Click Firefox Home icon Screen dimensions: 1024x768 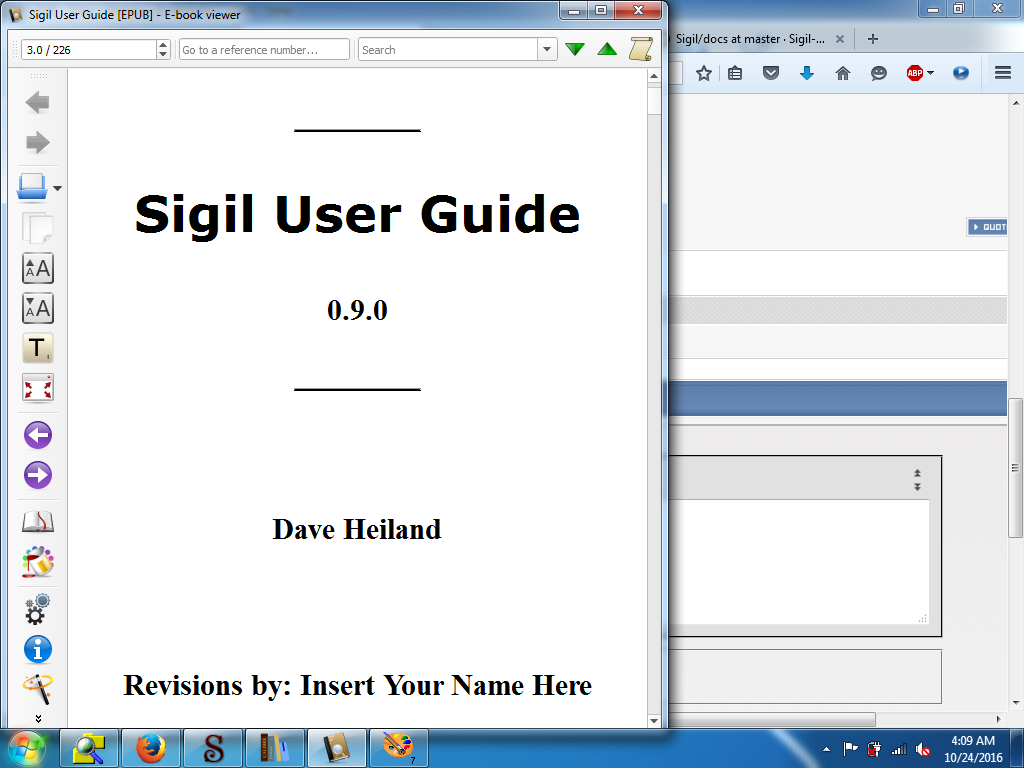point(843,73)
